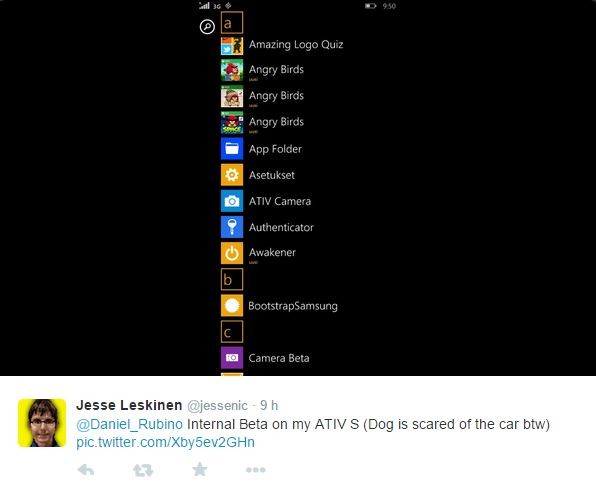Open the Jesse Leskinen profile name link
Screen dimensions: 596x496
coord(129,405)
